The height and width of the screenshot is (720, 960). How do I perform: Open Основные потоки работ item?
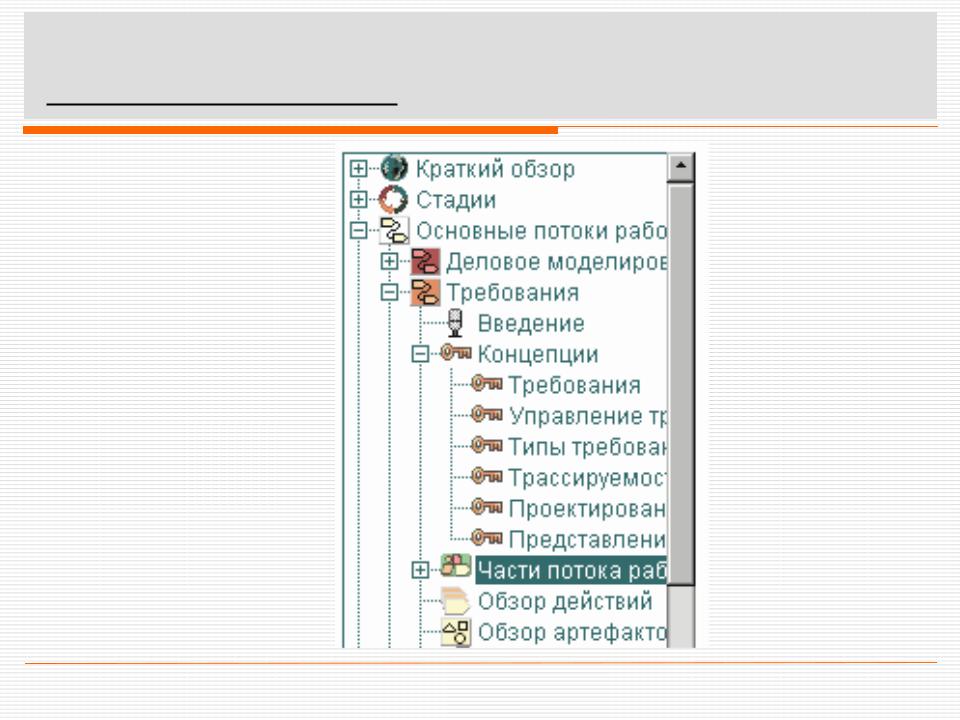pyautogui.click(x=541, y=231)
